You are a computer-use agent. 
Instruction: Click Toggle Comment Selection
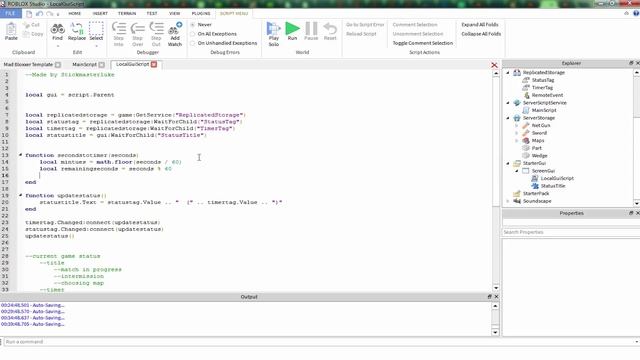[x=422, y=43]
